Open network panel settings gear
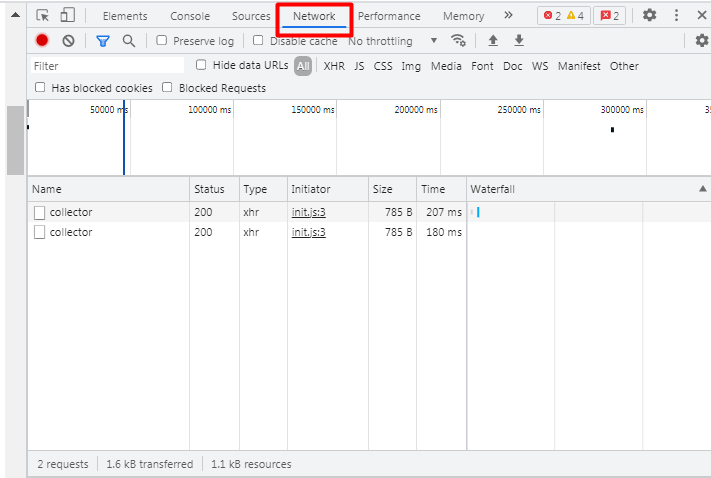The width and height of the screenshot is (711, 478). 702,40
